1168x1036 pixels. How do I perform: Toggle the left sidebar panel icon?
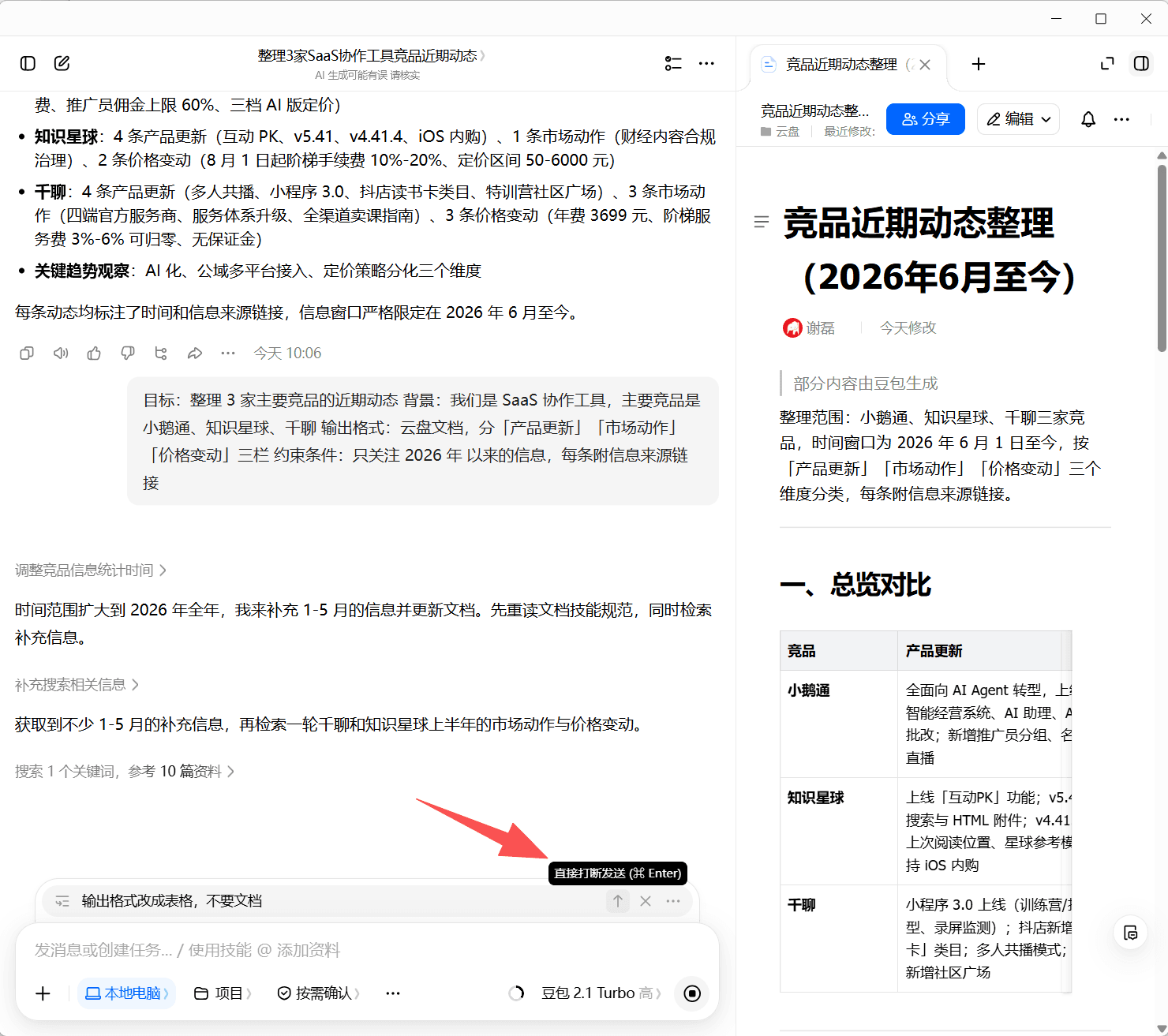[x=28, y=63]
